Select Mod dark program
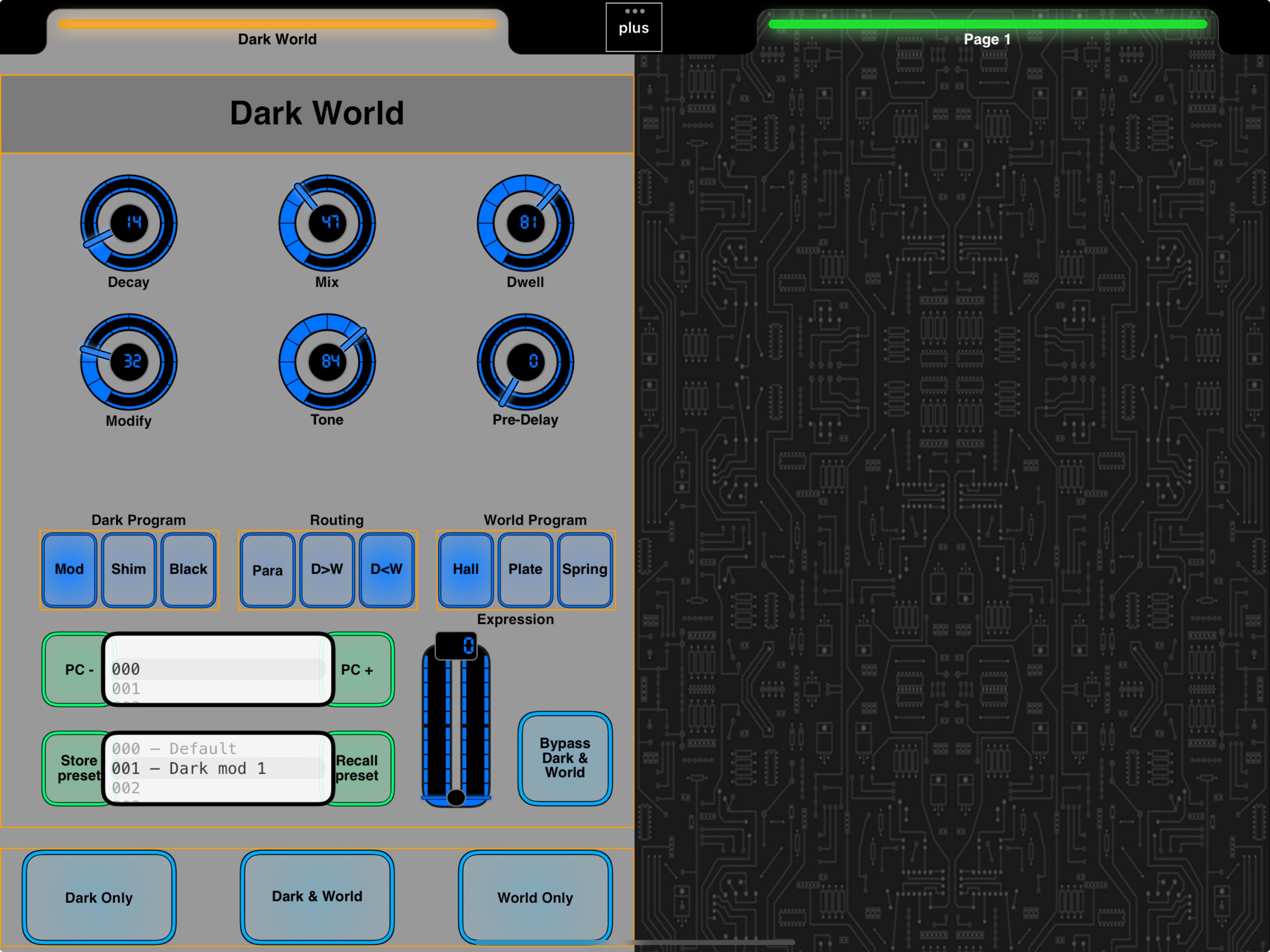 click(69, 569)
